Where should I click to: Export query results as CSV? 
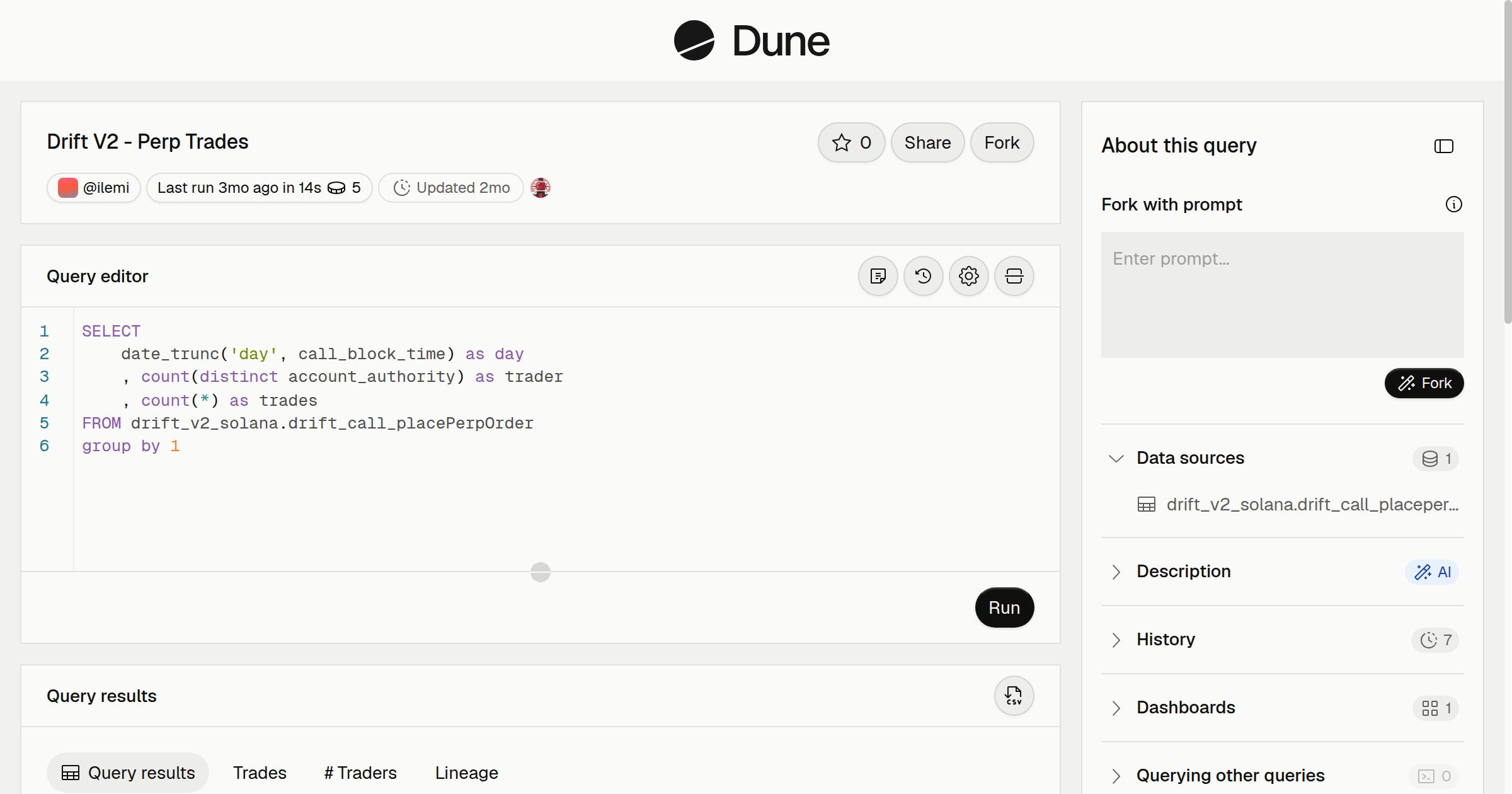(x=1014, y=696)
